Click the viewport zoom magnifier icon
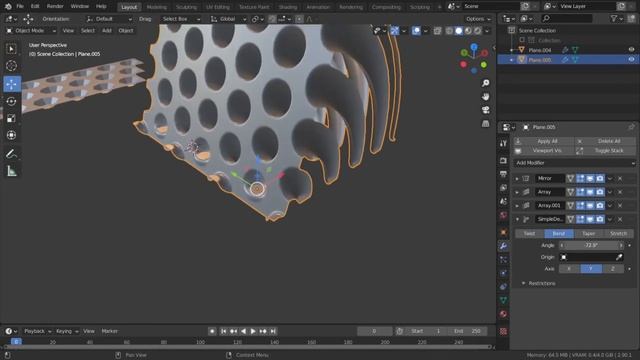The height and width of the screenshot is (360, 640). point(485,83)
